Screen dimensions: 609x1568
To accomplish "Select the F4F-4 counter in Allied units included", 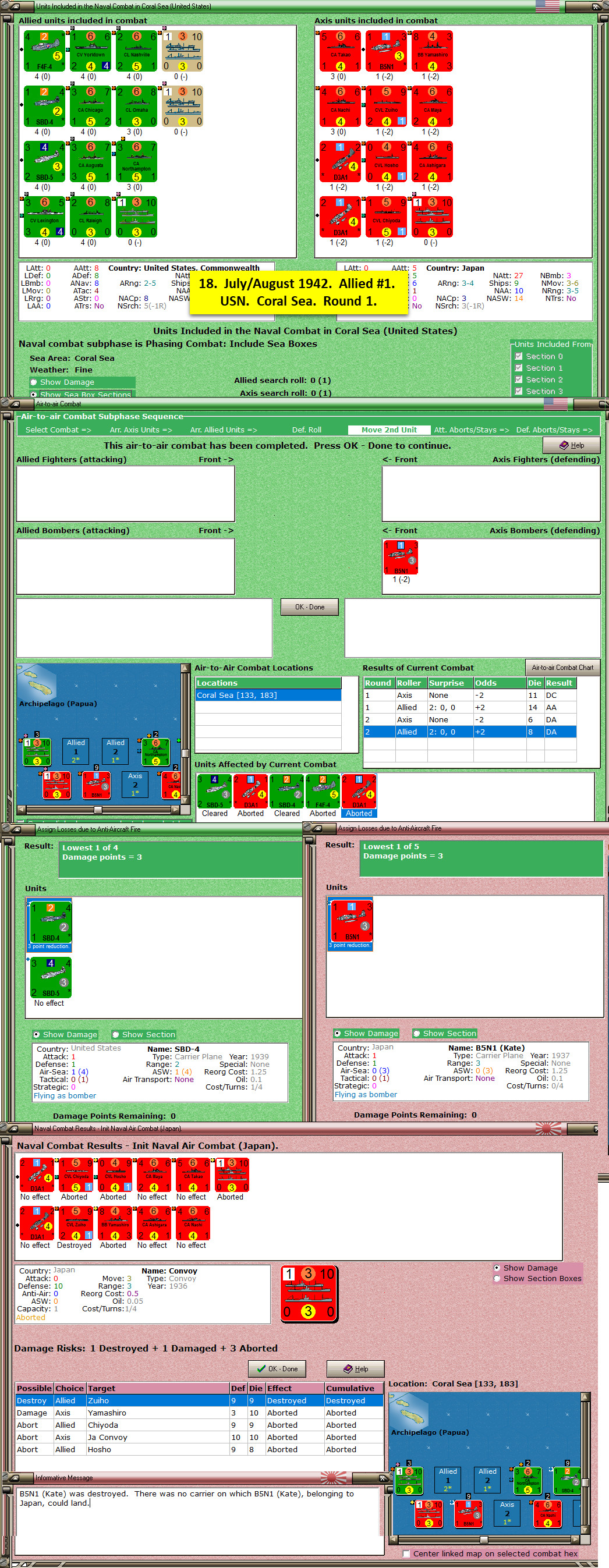I will tap(44, 51).
